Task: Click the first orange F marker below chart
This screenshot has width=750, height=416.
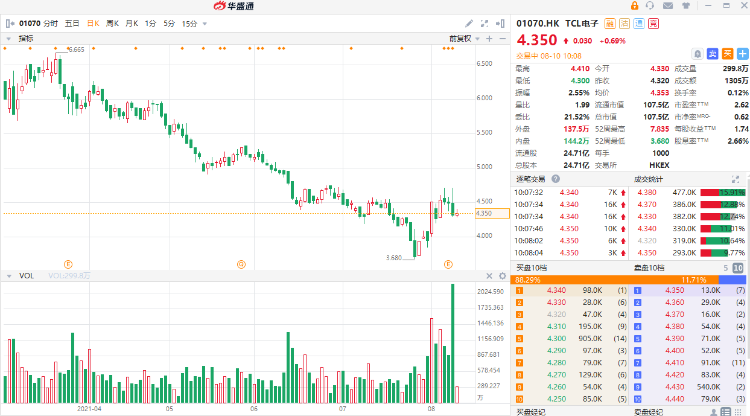Action: pos(68,264)
